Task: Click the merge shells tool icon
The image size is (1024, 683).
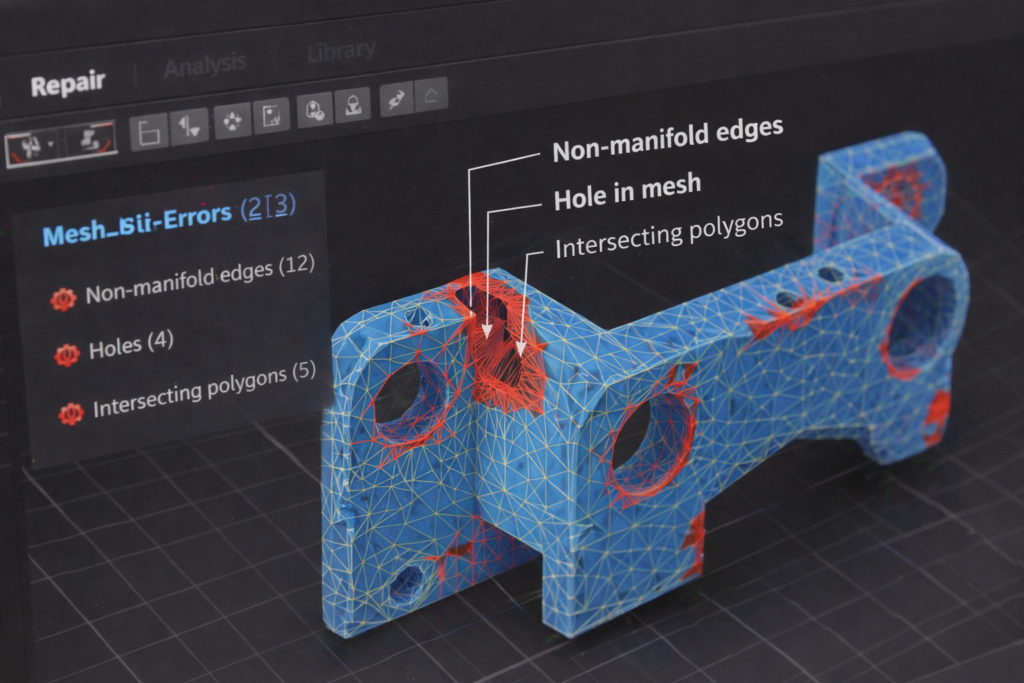Action: [314, 110]
